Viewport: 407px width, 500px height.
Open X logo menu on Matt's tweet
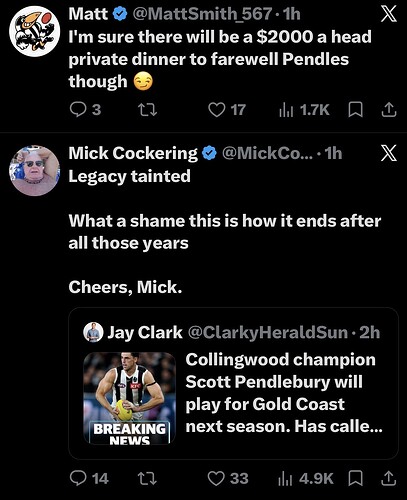point(389,14)
